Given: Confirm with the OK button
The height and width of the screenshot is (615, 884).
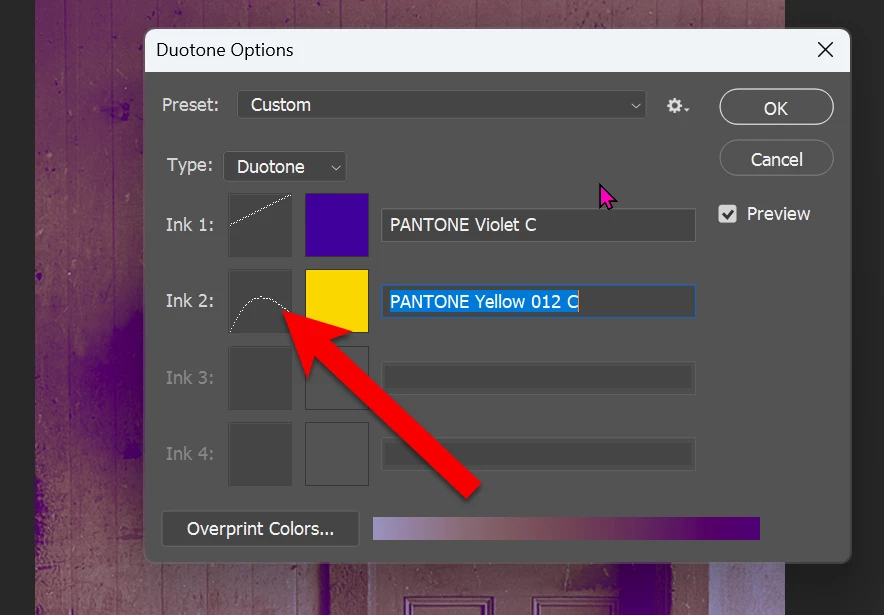Looking at the screenshot, I should pos(776,107).
